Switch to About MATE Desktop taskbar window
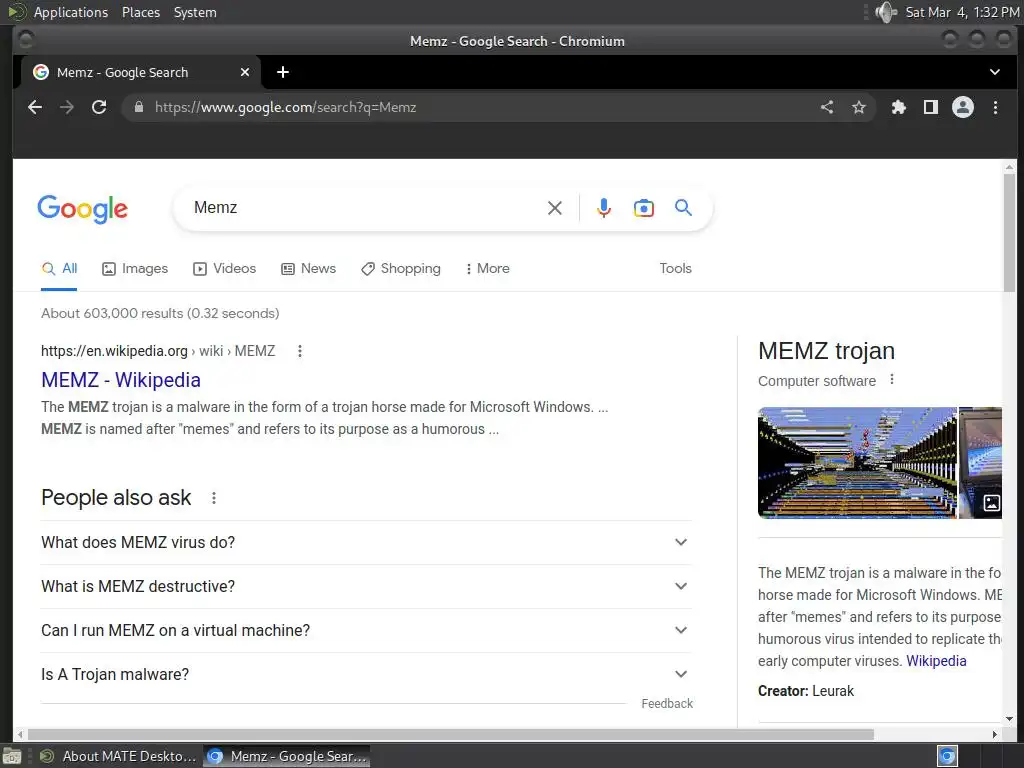The height and width of the screenshot is (768, 1024). click(x=118, y=756)
